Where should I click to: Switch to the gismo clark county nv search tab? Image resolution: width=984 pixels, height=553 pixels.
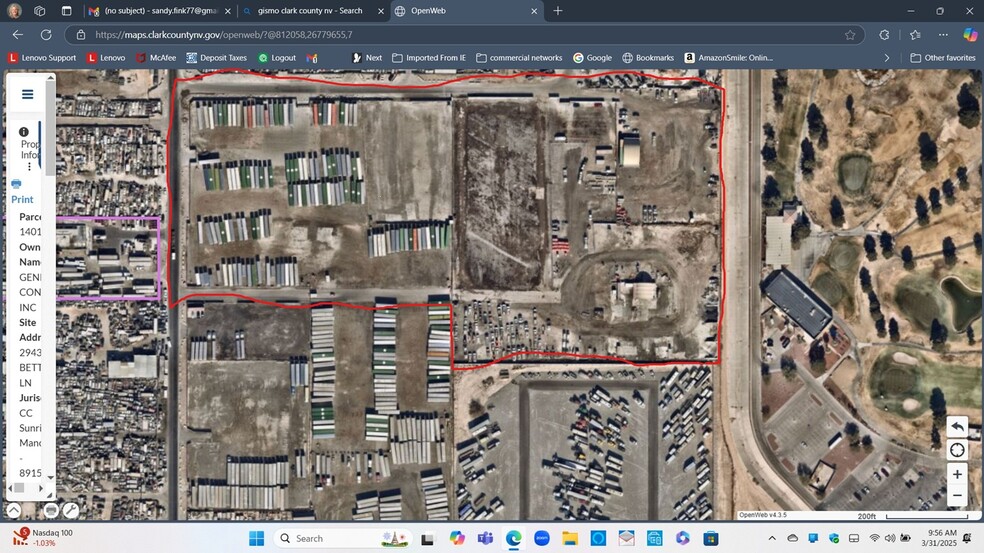click(310, 11)
